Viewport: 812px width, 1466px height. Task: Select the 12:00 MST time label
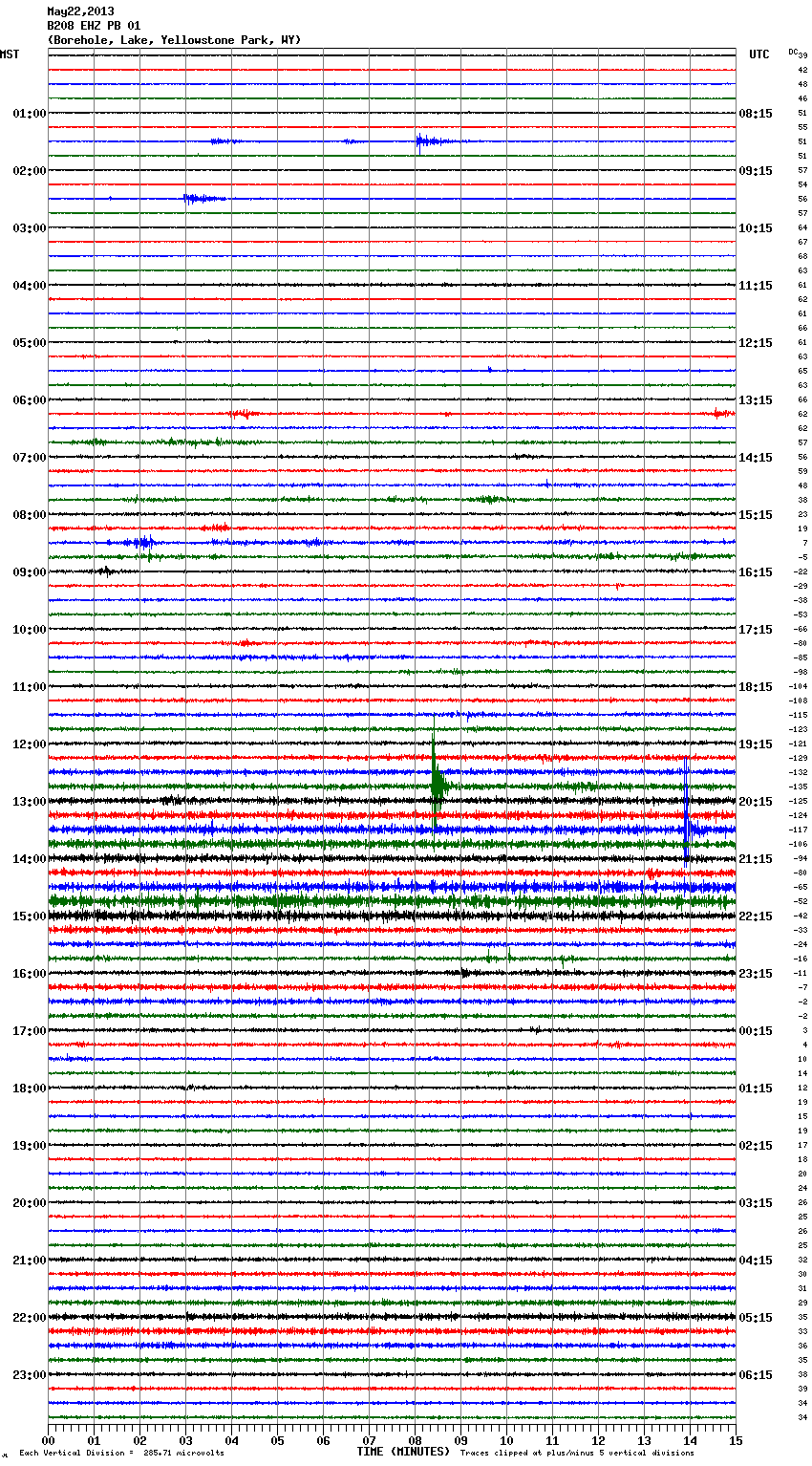coord(29,744)
